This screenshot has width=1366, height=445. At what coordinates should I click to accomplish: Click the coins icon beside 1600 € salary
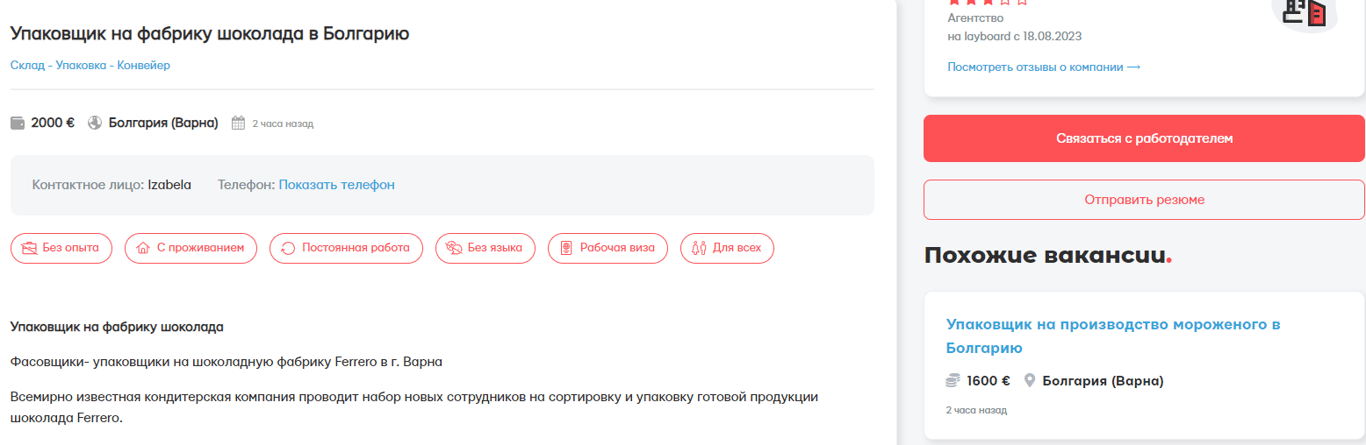953,381
